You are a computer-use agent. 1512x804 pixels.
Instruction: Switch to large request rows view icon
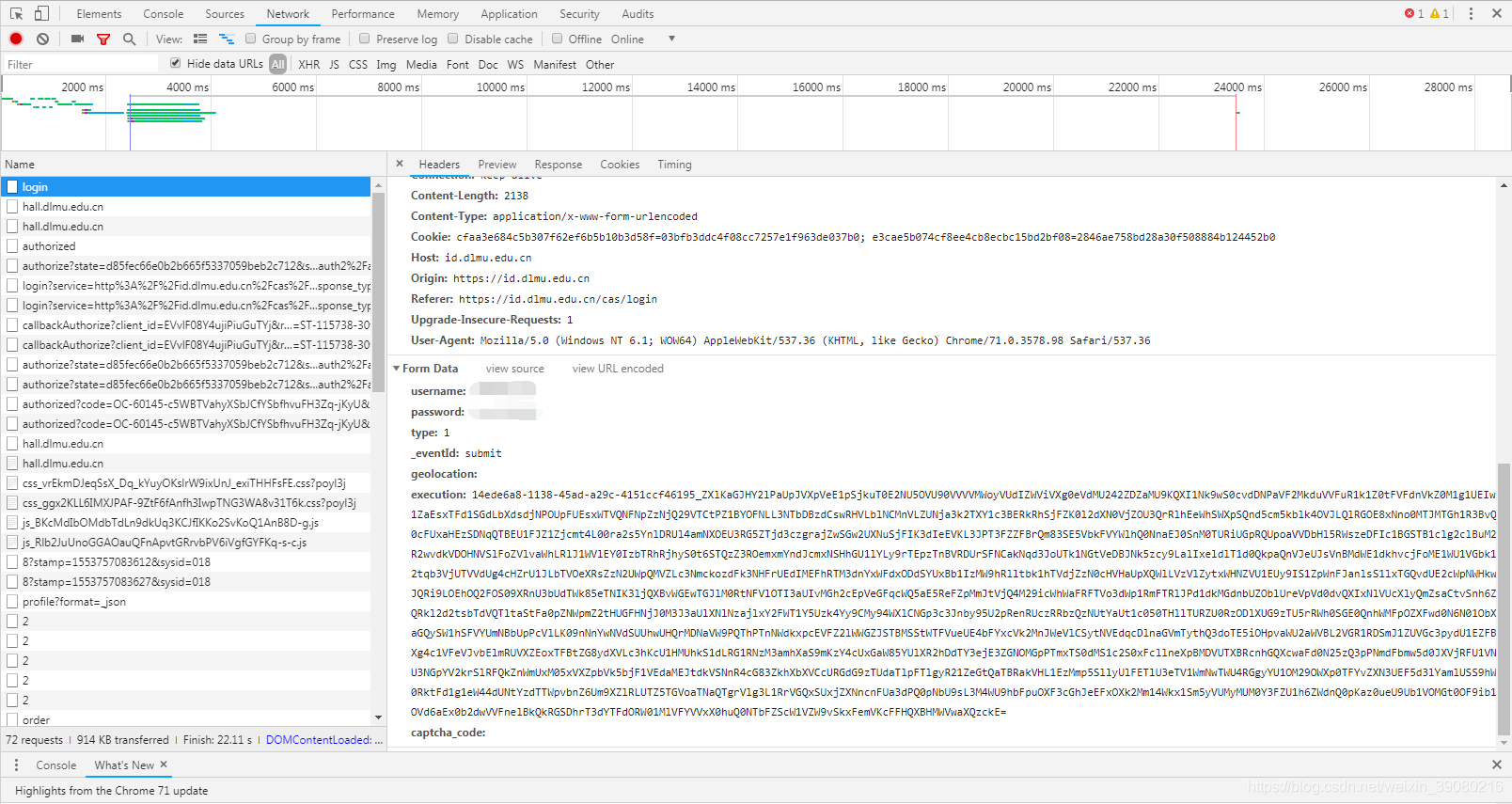(200, 39)
